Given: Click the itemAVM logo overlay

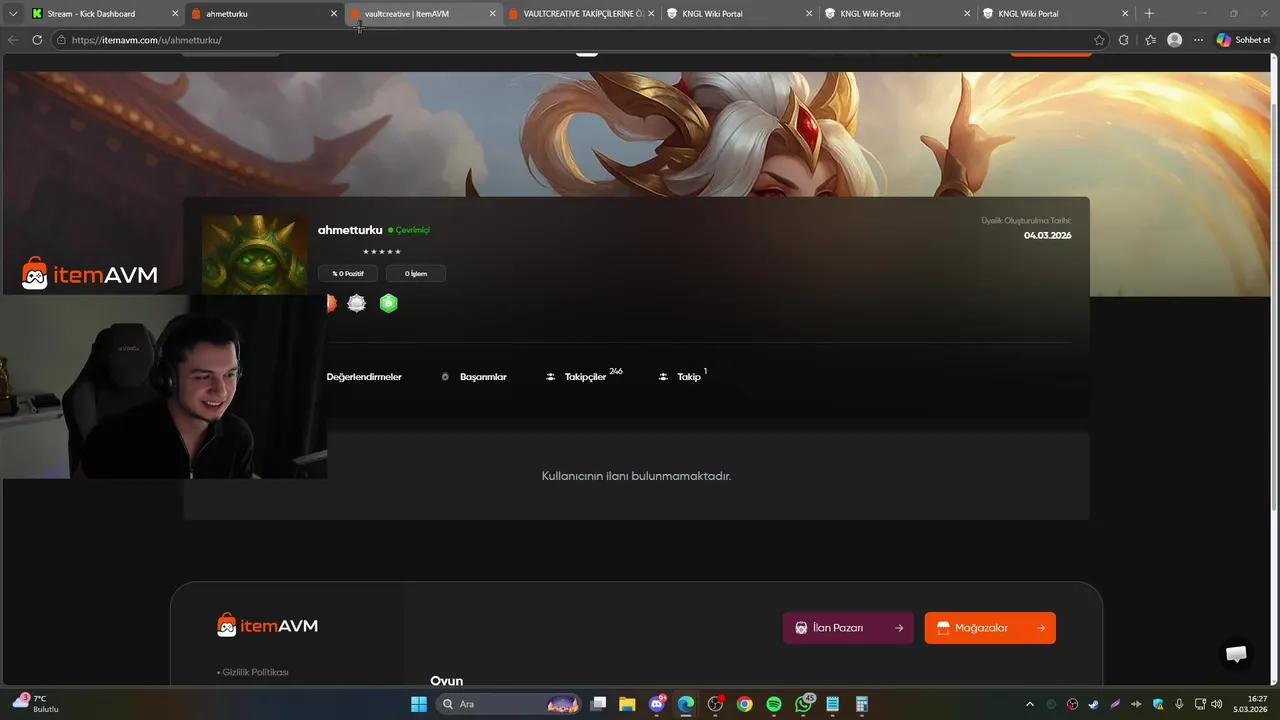Looking at the screenshot, I should (90, 274).
